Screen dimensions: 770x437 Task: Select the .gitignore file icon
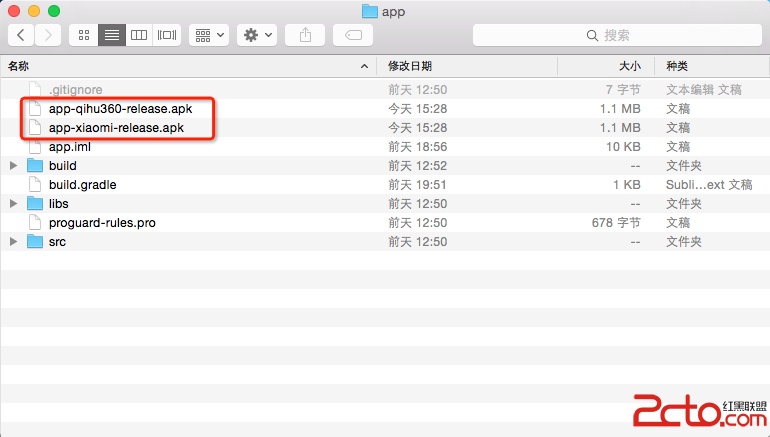pos(35,89)
